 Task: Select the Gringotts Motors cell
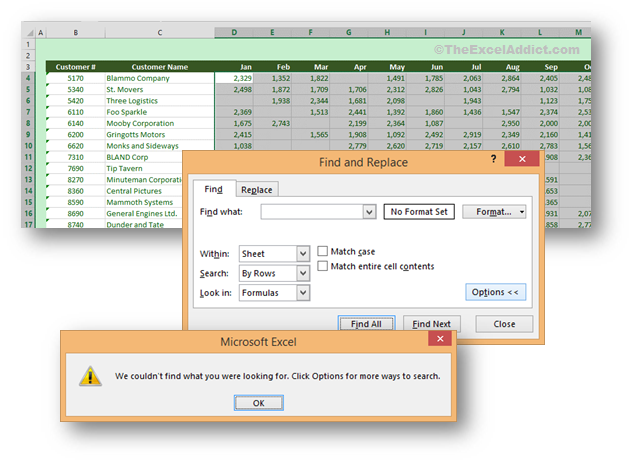(x=160, y=134)
